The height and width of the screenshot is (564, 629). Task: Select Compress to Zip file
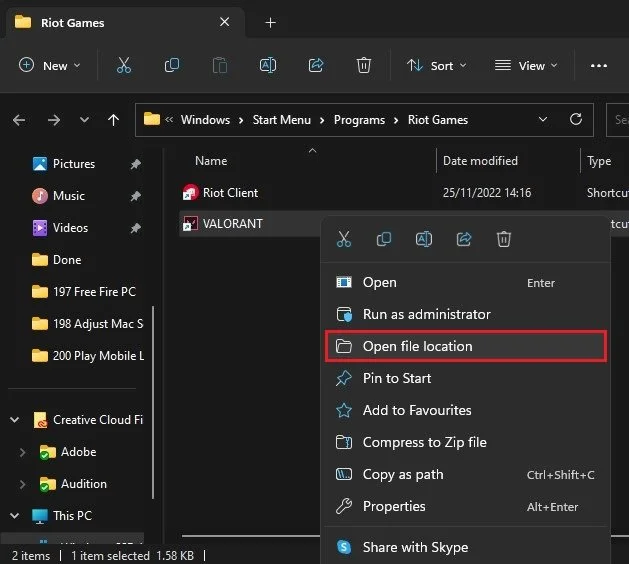(x=466, y=442)
